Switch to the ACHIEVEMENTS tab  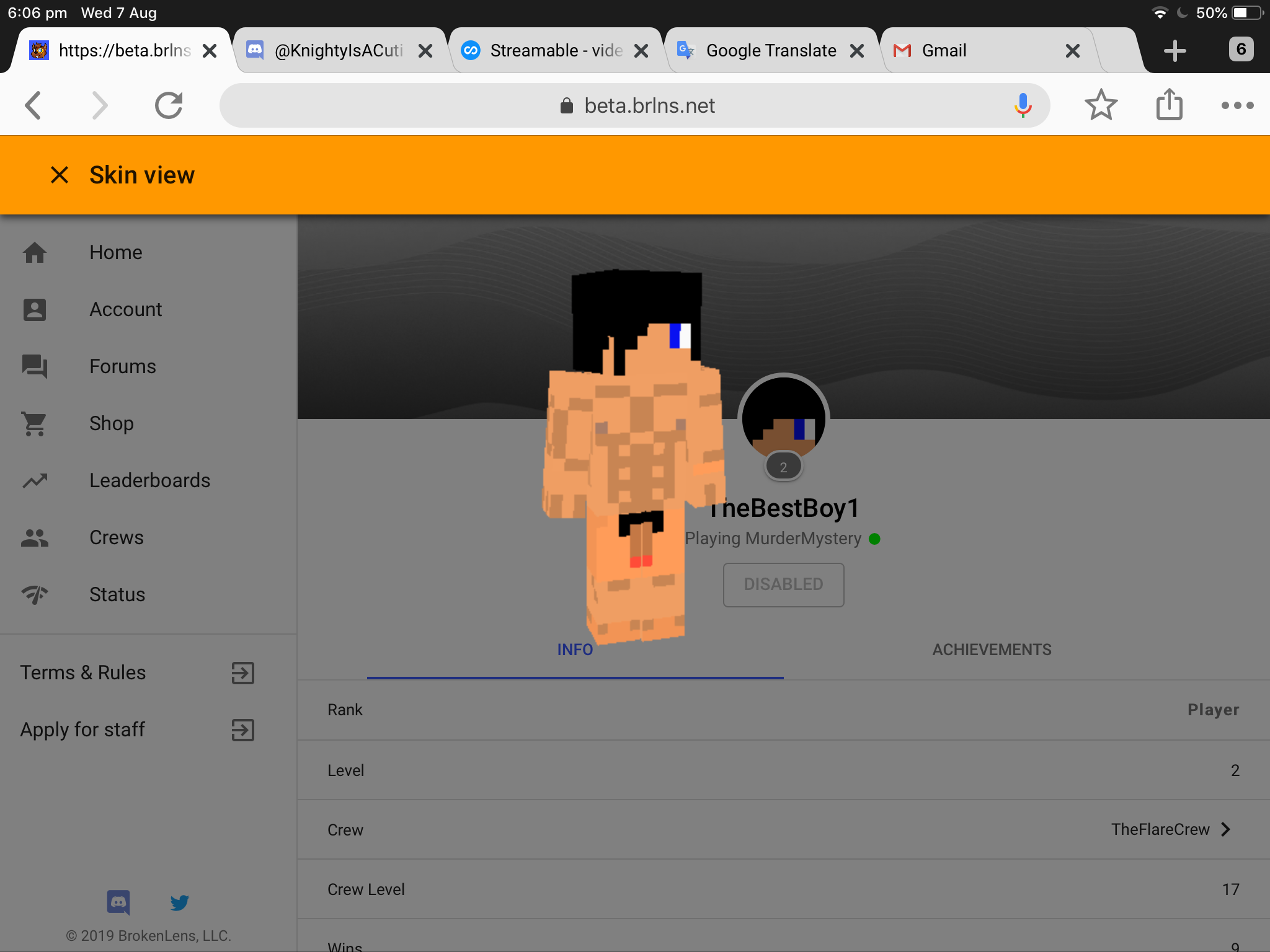tap(992, 650)
